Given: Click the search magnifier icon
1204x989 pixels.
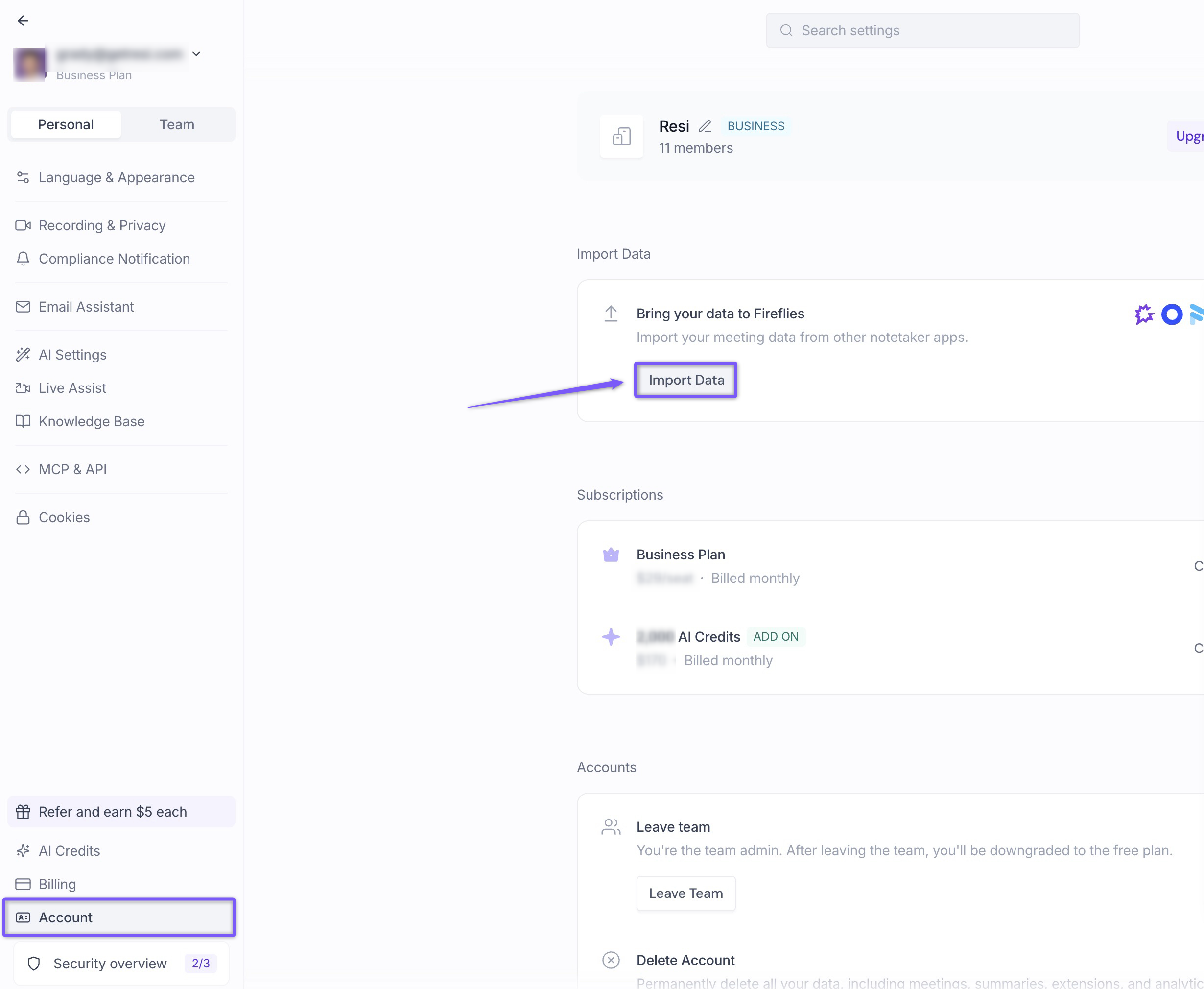Looking at the screenshot, I should tap(786, 31).
